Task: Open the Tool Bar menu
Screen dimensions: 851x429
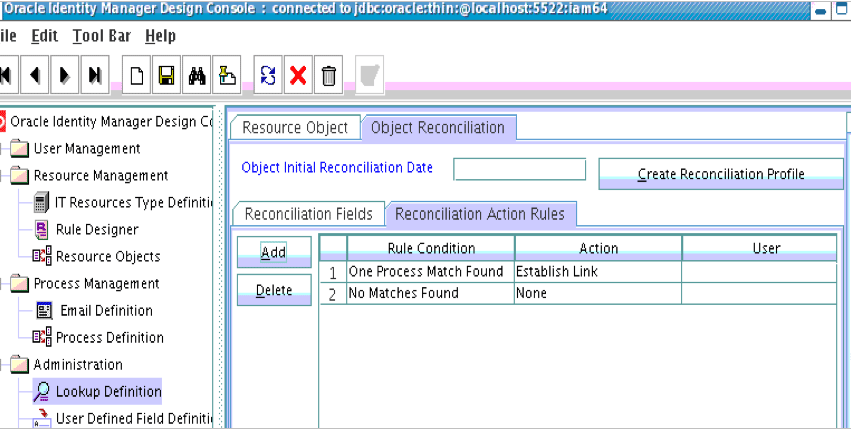Action: (102, 36)
